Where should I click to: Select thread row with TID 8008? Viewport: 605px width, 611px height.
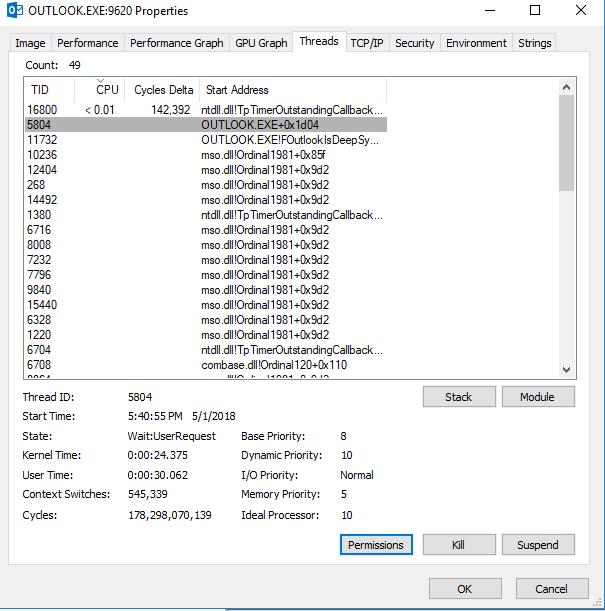pos(206,245)
